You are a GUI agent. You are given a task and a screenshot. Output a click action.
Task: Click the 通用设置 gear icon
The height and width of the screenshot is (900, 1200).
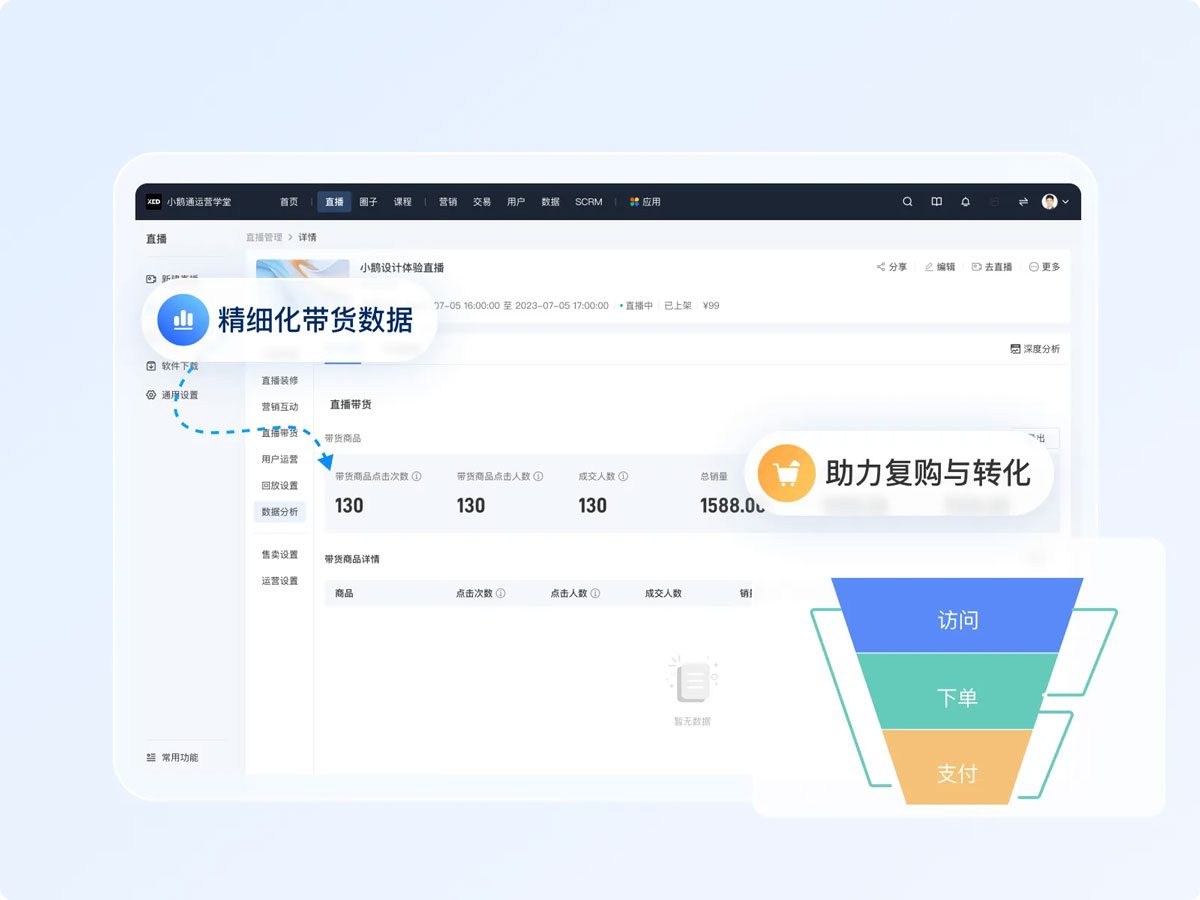(x=151, y=395)
